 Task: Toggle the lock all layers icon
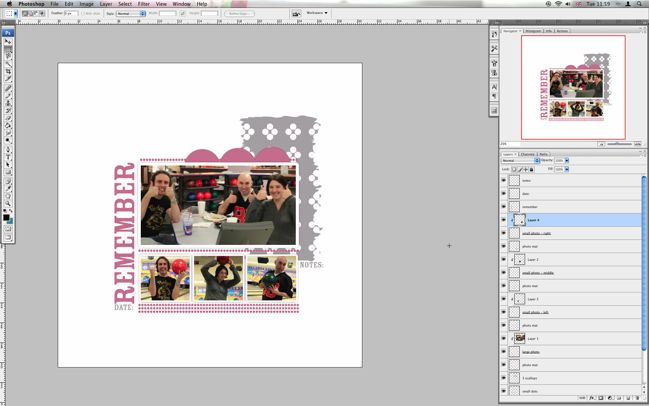(532, 169)
